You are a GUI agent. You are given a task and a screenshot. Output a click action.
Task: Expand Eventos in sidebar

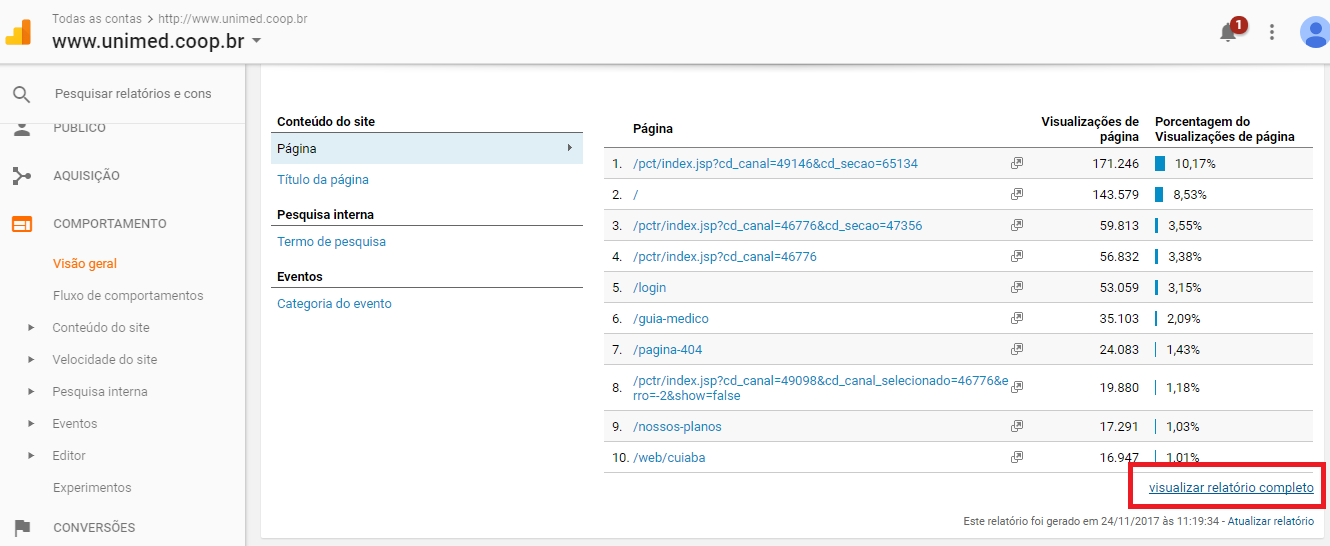click(x=31, y=424)
